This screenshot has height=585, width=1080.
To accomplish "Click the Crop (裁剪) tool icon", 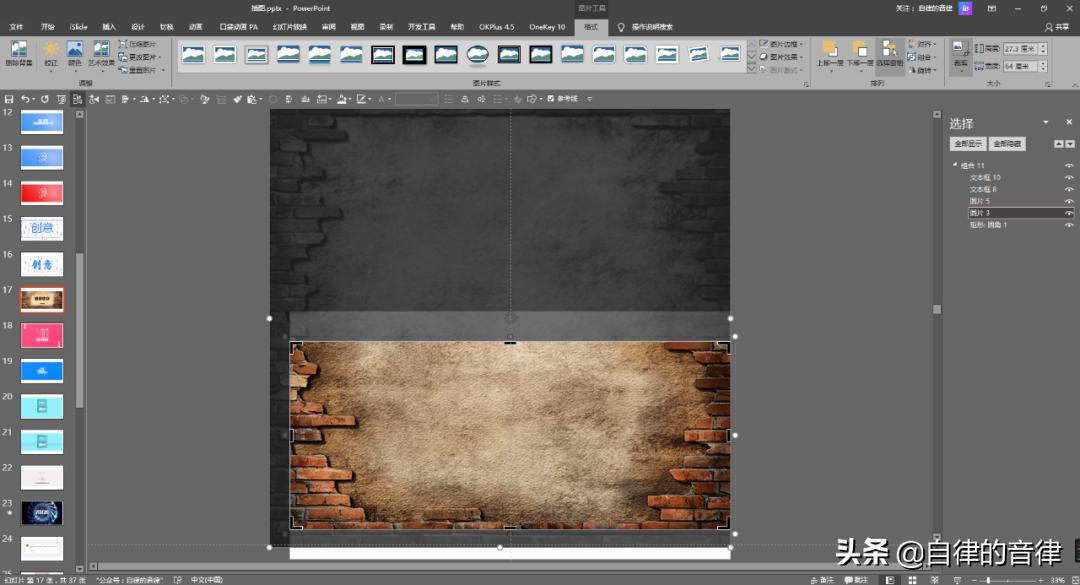I will (960, 50).
